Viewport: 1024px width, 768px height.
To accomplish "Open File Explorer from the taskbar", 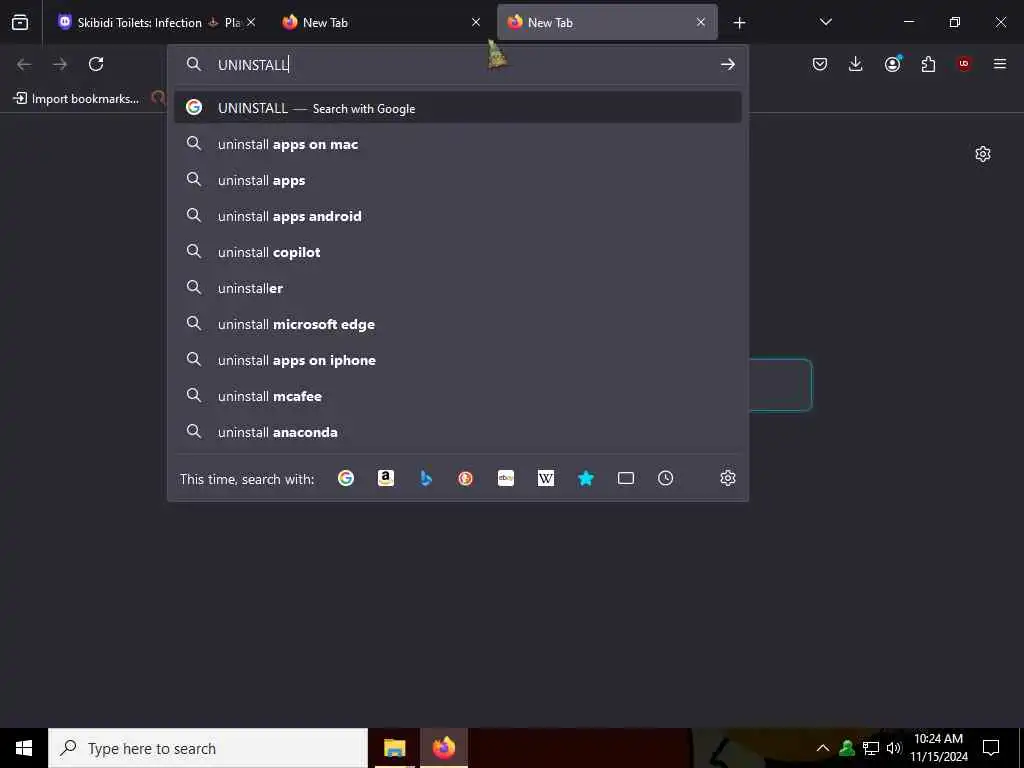I will (x=394, y=748).
